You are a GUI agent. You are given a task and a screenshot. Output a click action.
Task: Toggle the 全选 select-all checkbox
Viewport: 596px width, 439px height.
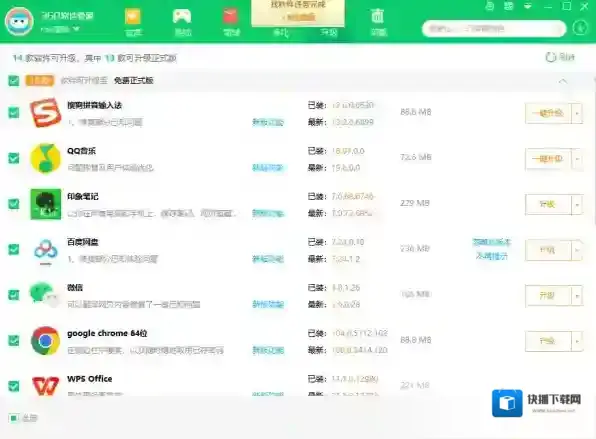point(13,418)
